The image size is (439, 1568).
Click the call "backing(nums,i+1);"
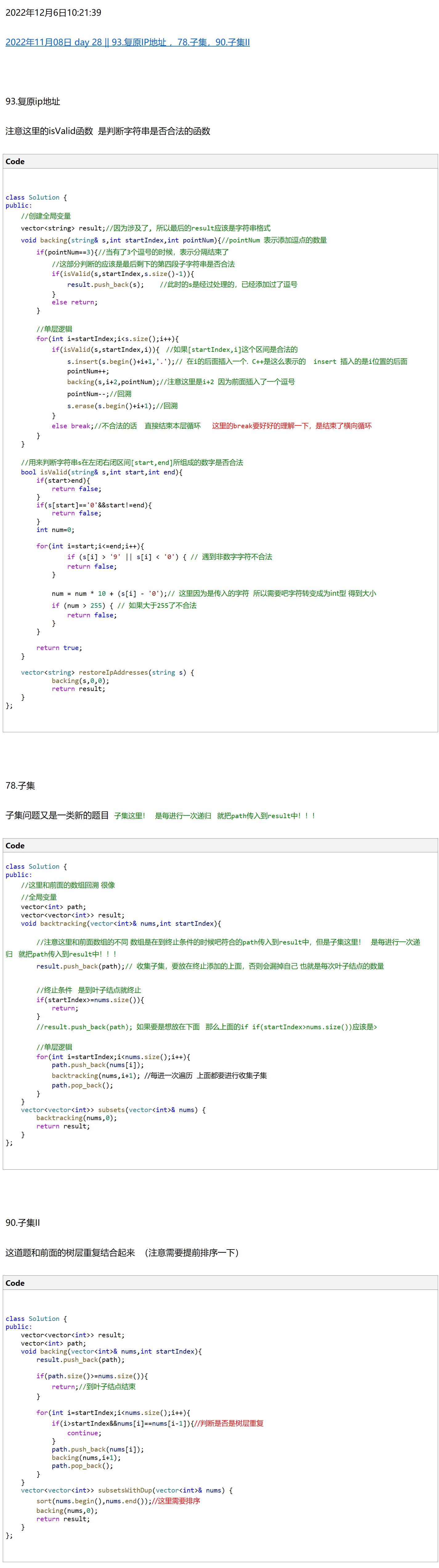coord(86,1458)
